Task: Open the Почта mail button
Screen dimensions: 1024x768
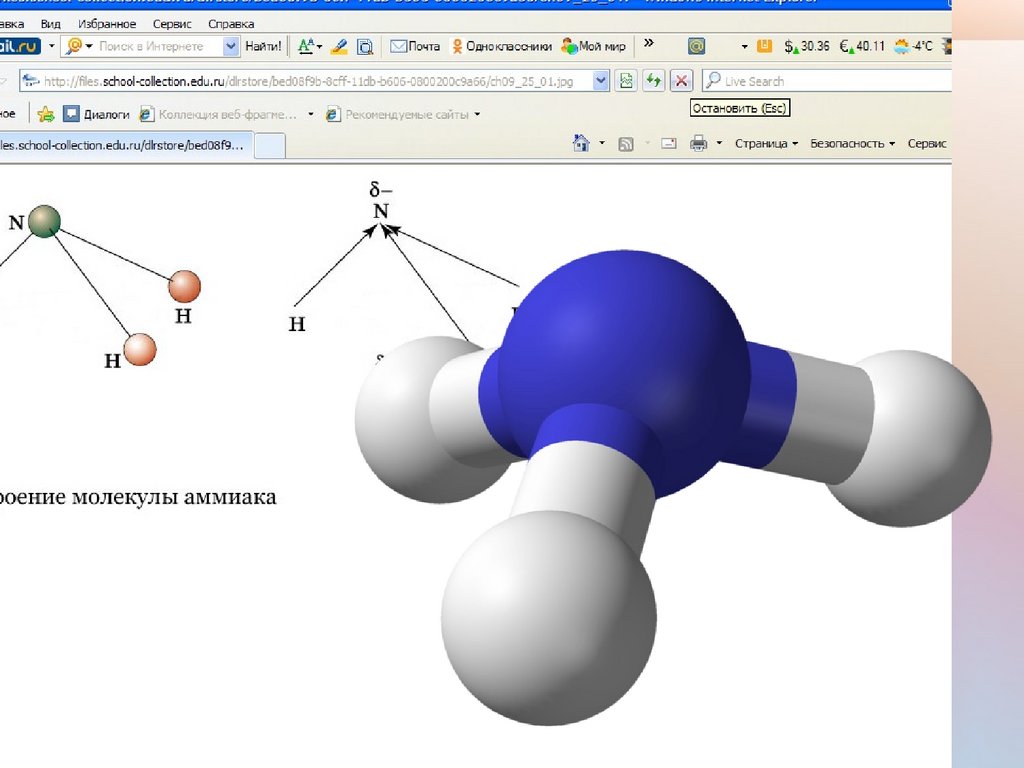Action: (x=415, y=46)
